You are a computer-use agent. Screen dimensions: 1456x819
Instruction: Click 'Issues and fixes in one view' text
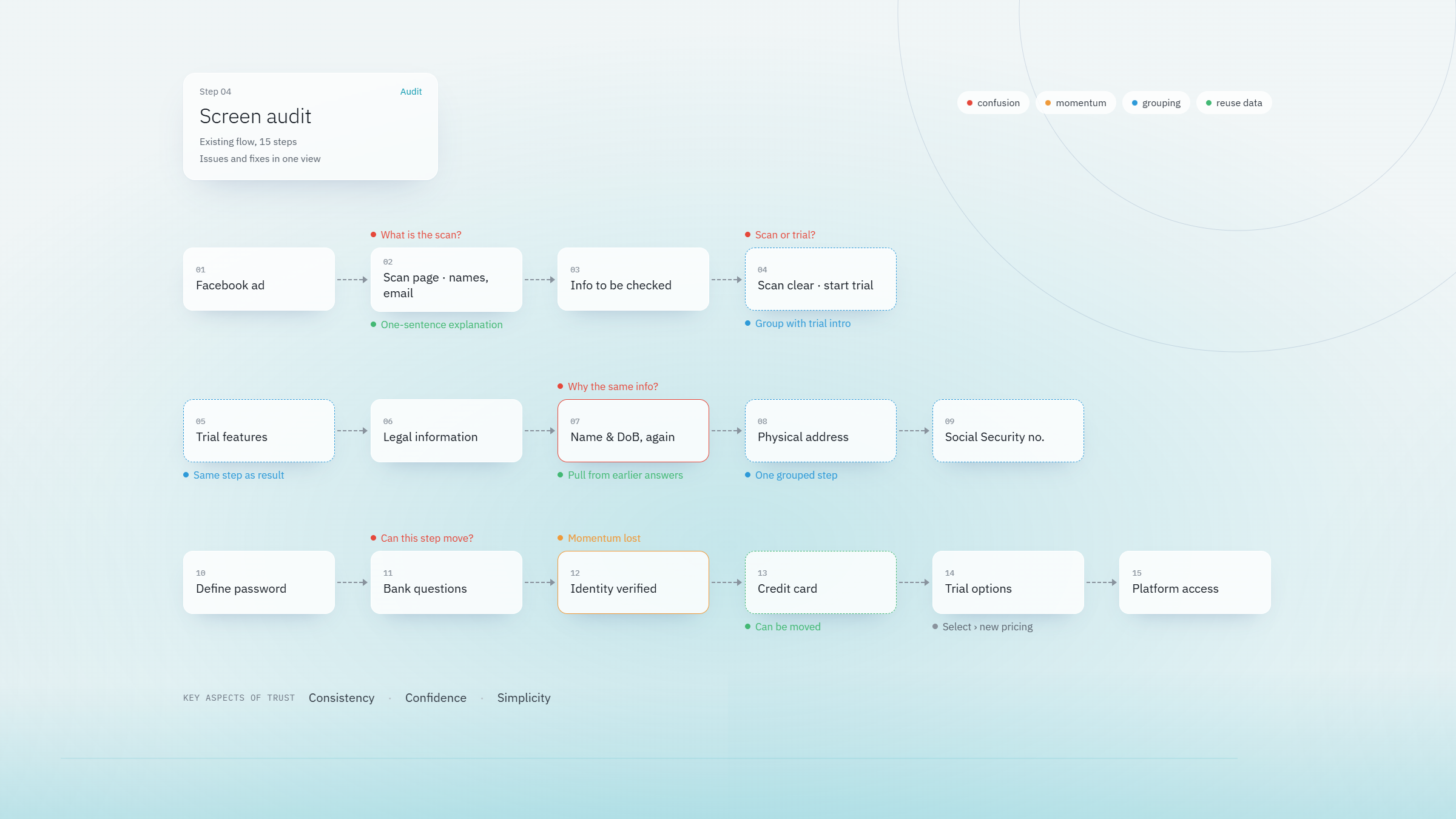click(260, 158)
